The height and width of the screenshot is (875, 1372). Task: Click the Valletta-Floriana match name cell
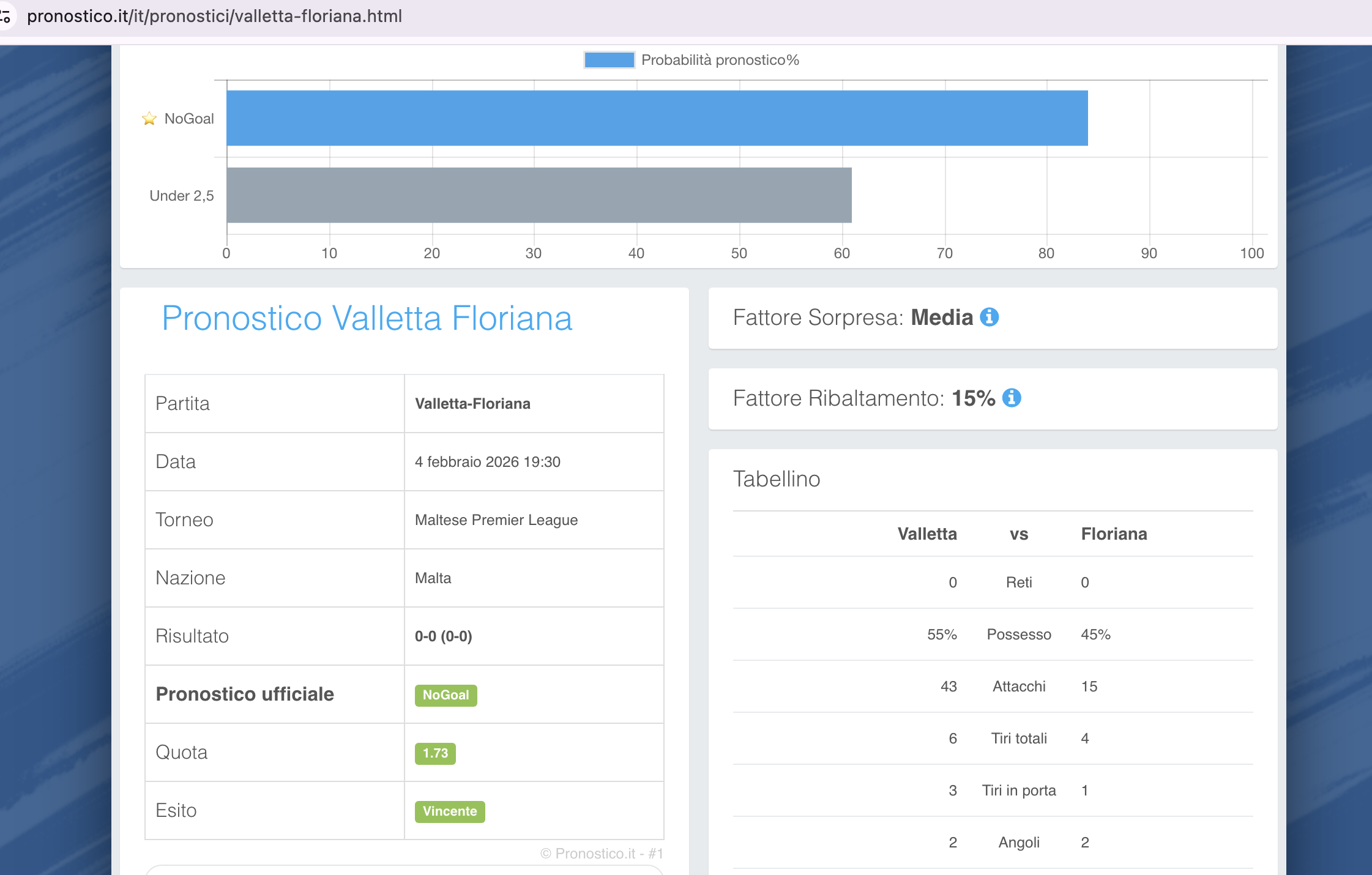point(472,404)
